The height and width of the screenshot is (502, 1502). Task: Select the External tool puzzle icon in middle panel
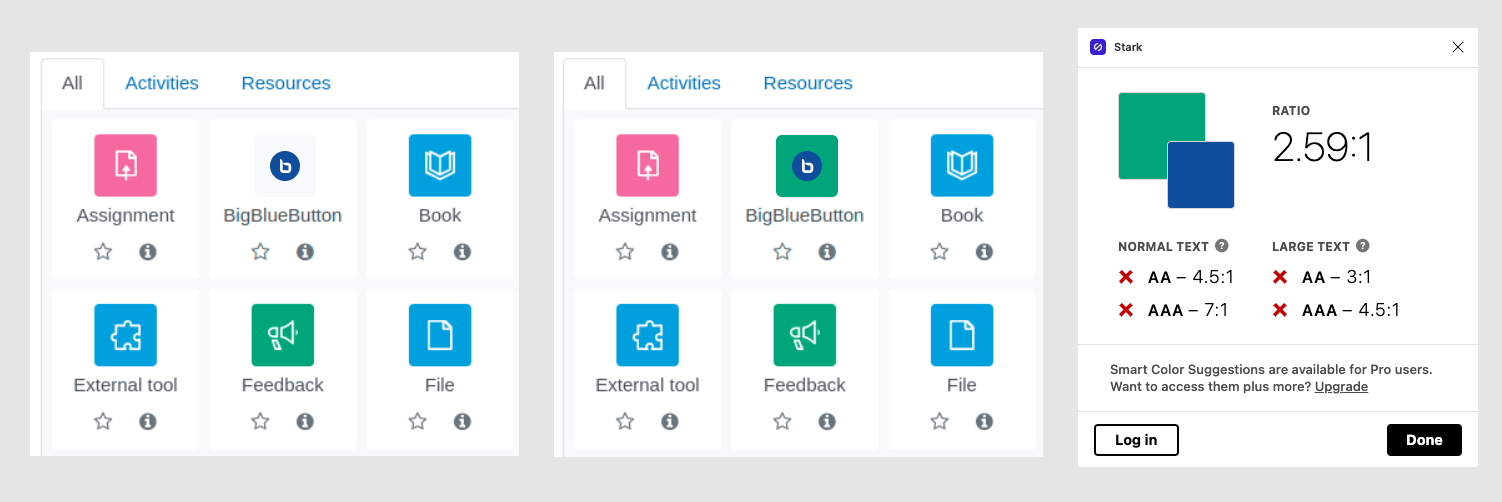coord(647,335)
